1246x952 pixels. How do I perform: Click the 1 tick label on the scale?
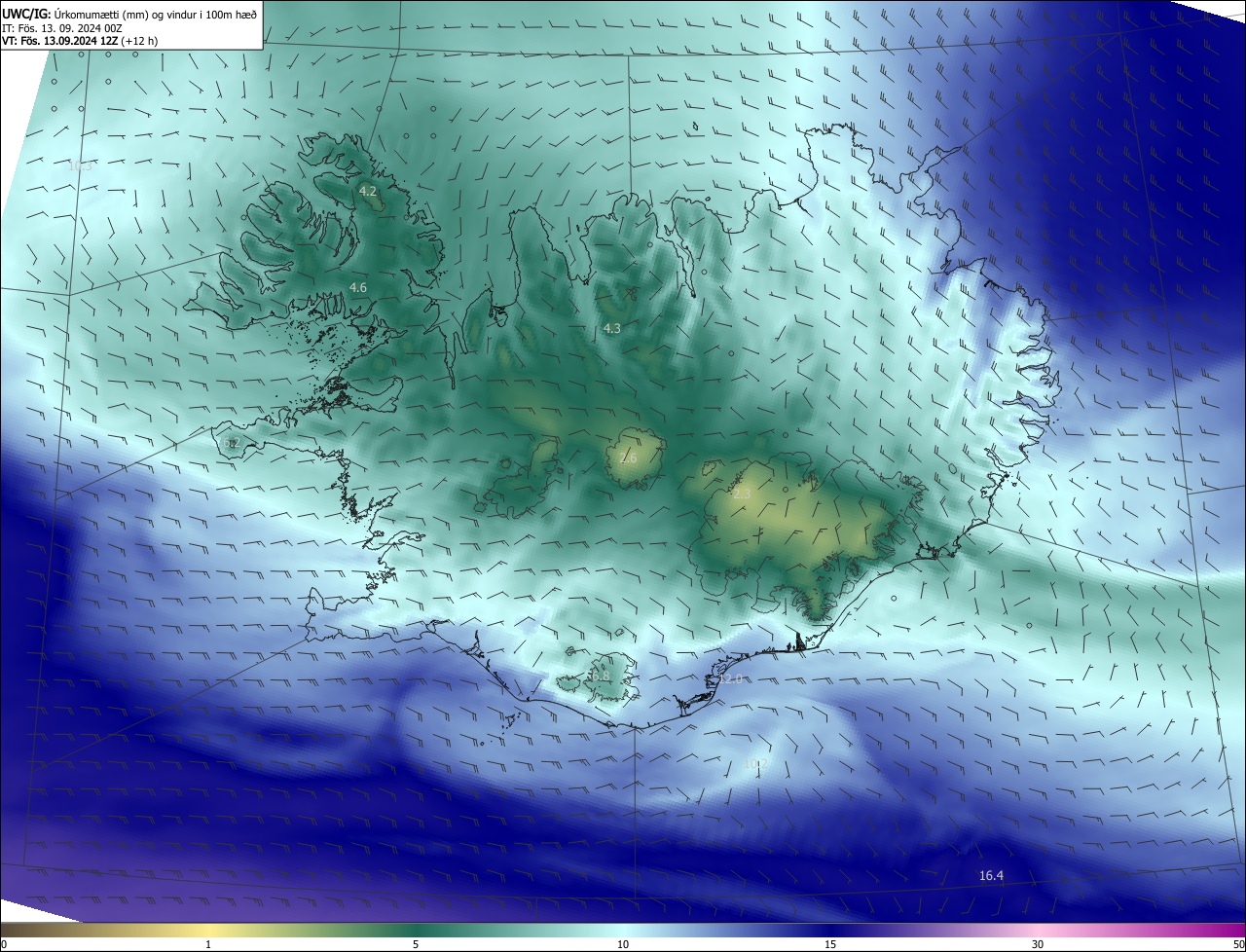point(208,944)
